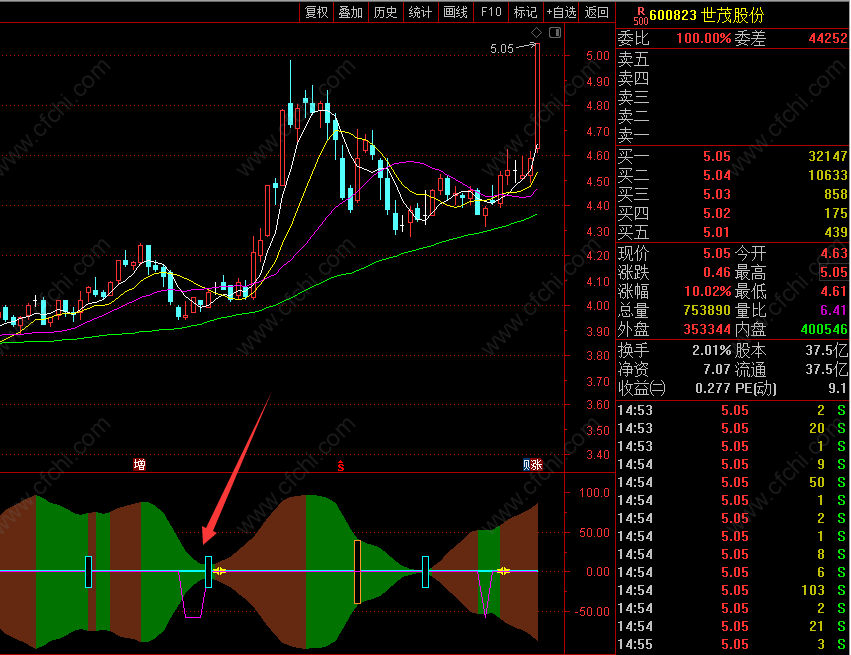Open the F10 company info tab

pyautogui.click(x=491, y=12)
